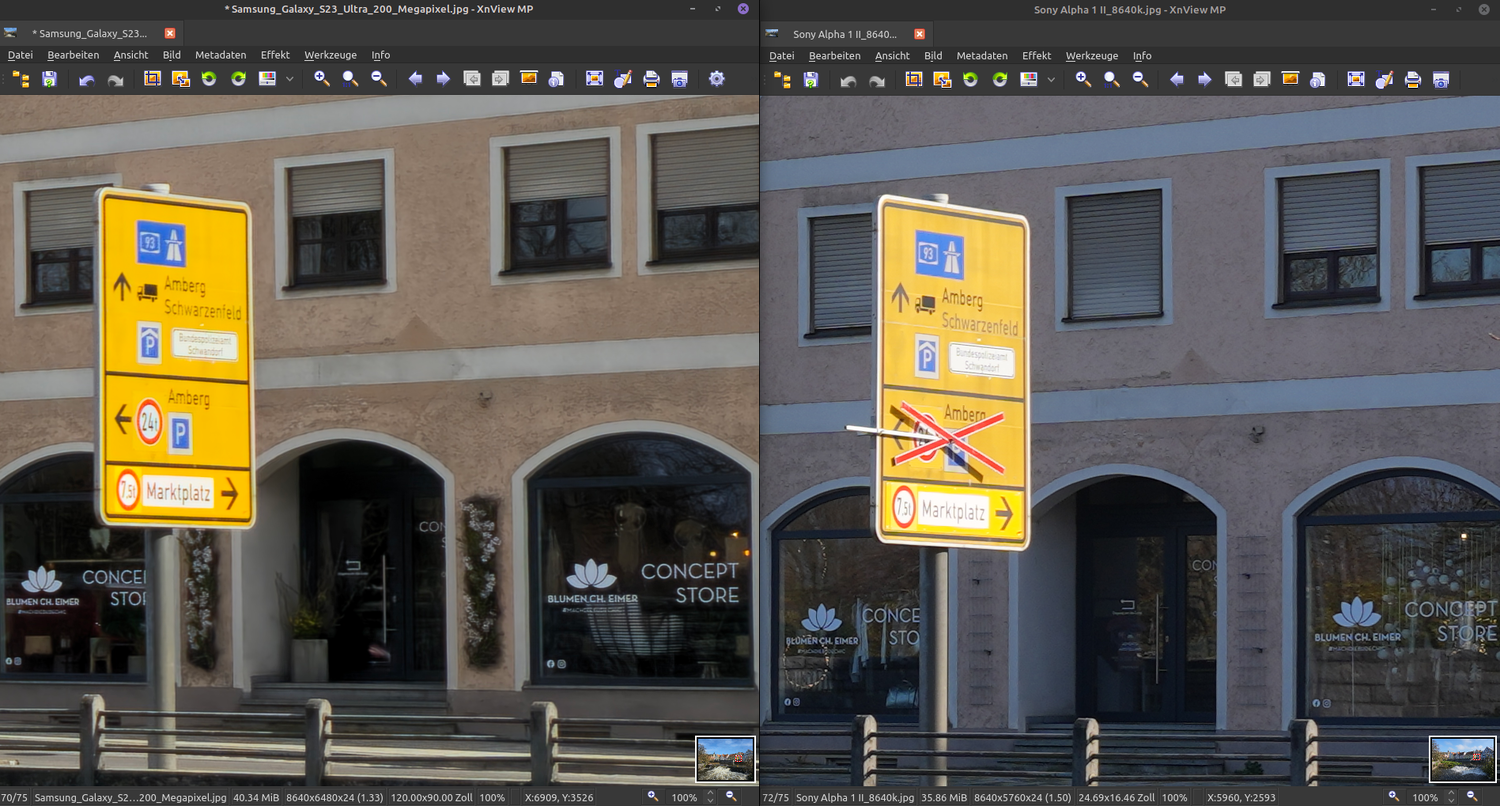This screenshot has height=806, width=1500.
Task: Go to next image in the Samsung window
Action: click(443, 79)
